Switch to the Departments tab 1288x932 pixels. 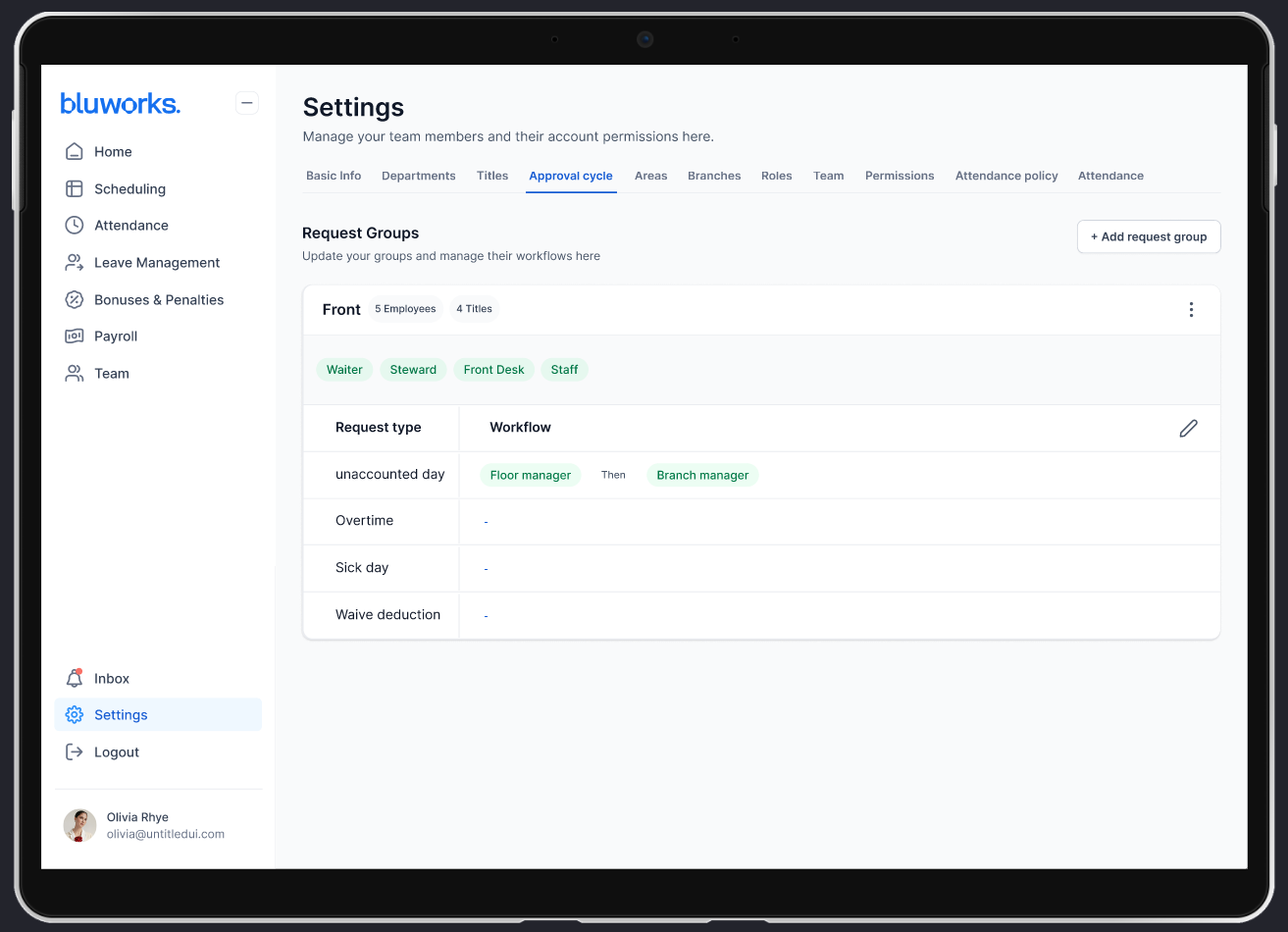[x=418, y=176]
